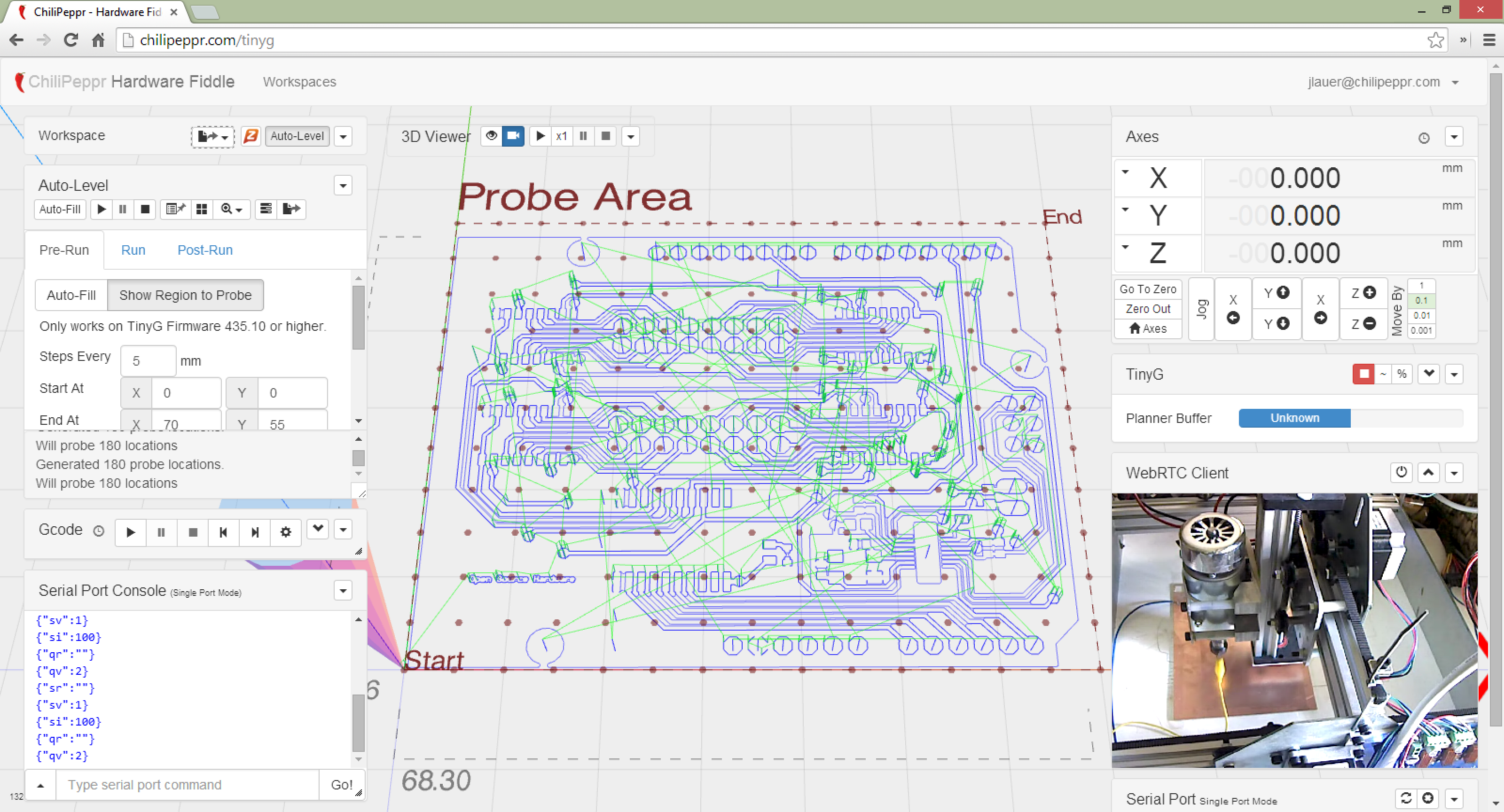1504x812 pixels.
Task: Click Show Region to Probe
Action: tap(185, 295)
